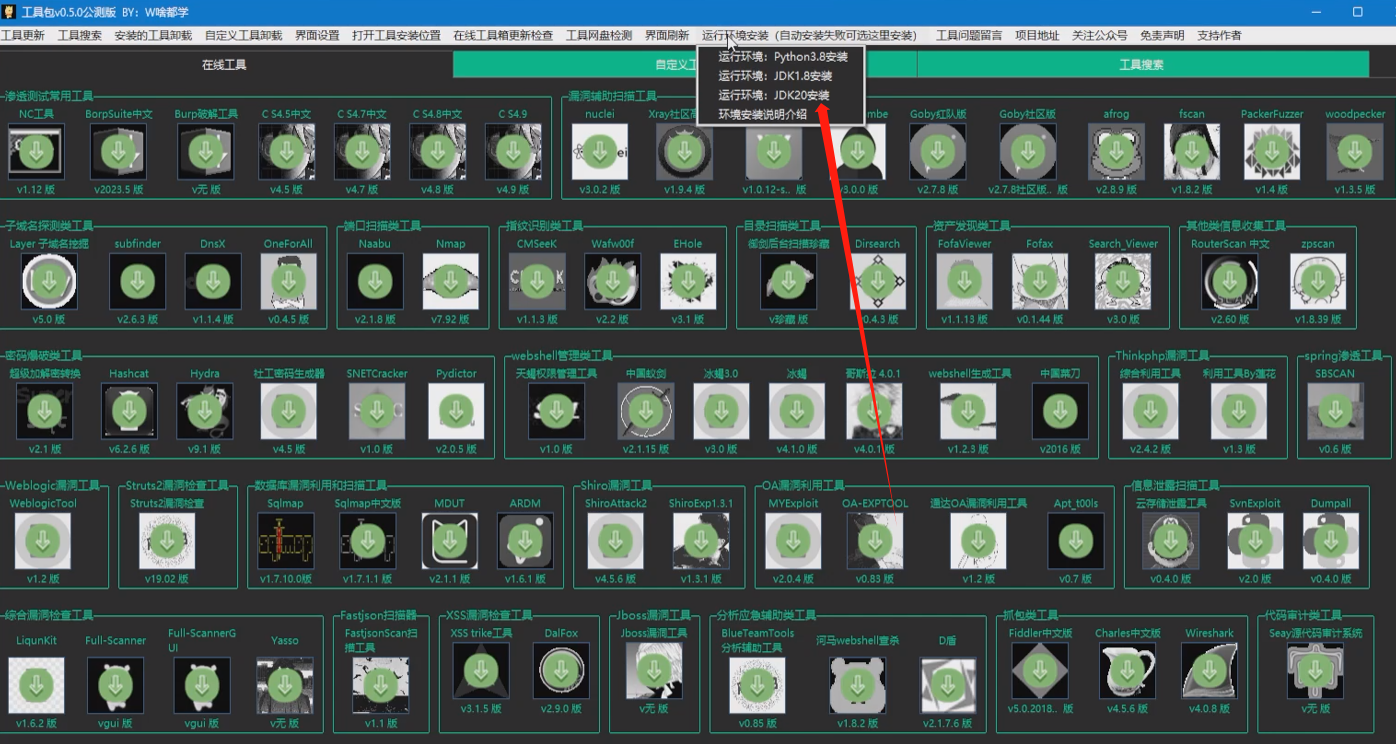
Task: Open the 界面设置 menu
Action: (x=317, y=35)
